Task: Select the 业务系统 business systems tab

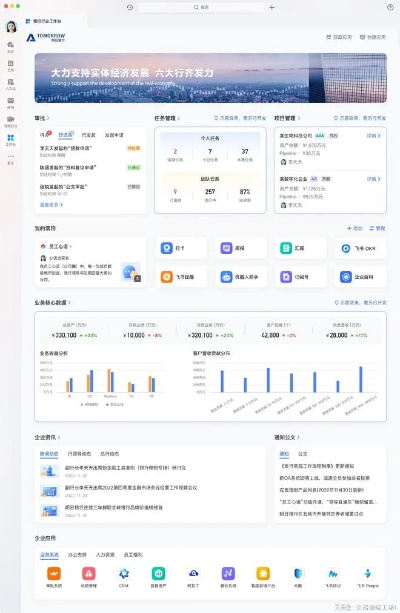Action: [49, 555]
